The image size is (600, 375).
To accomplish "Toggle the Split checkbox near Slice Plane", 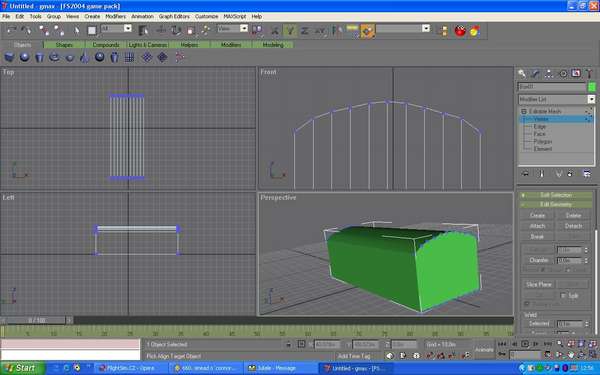I will 563,296.
